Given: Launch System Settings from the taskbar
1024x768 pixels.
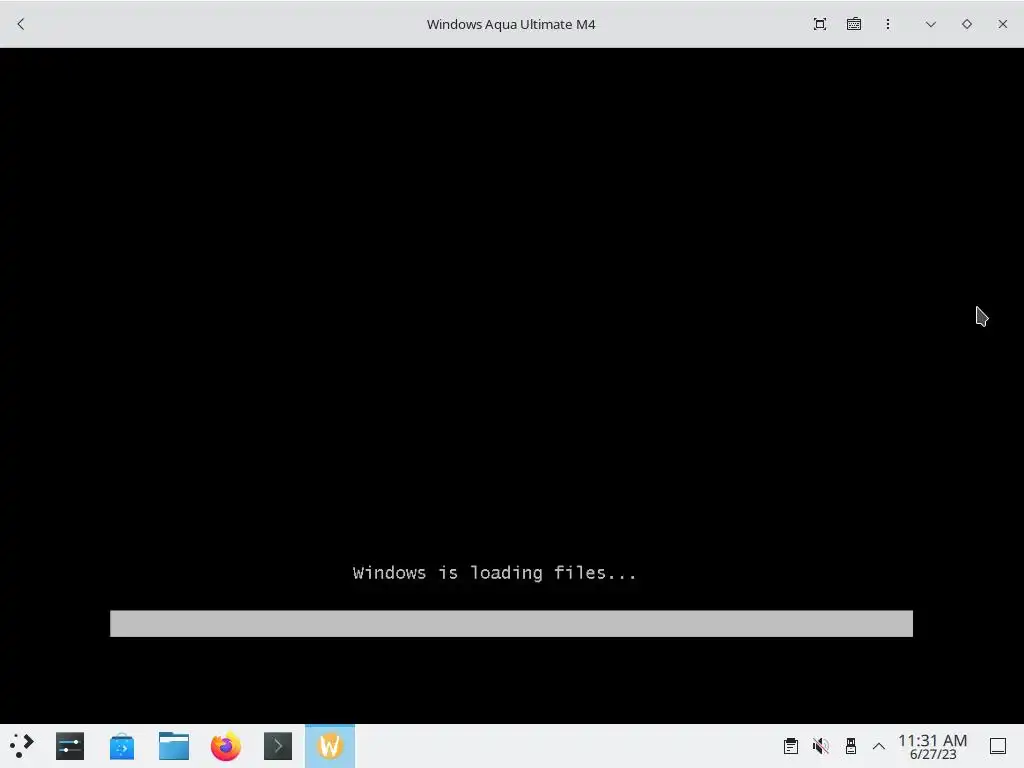Looking at the screenshot, I should (x=70, y=746).
